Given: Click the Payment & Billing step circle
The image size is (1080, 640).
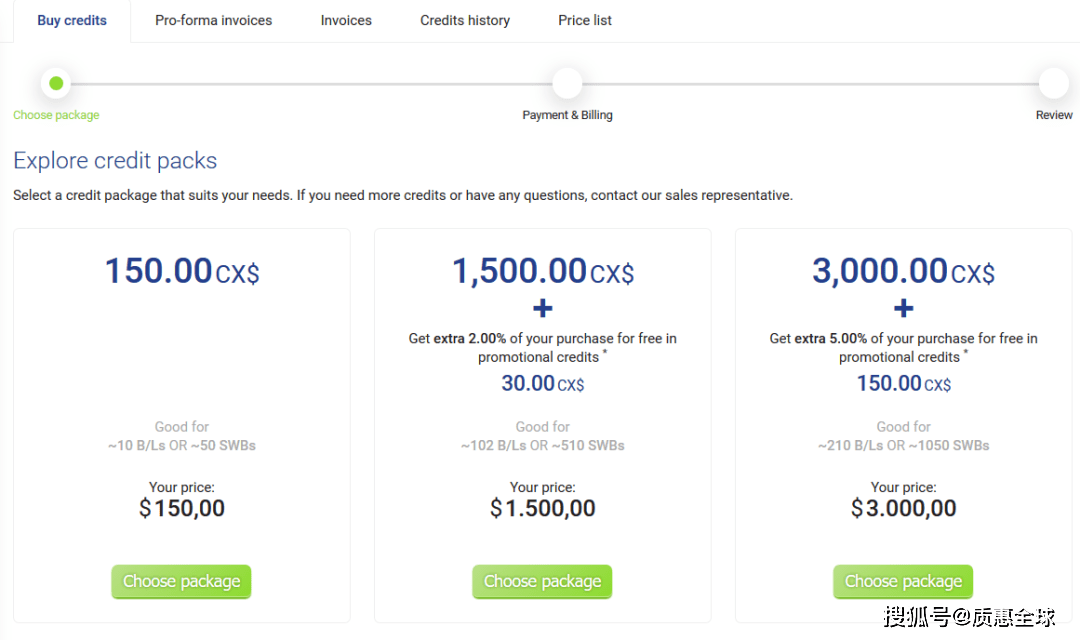Looking at the screenshot, I should pos(567,83).
